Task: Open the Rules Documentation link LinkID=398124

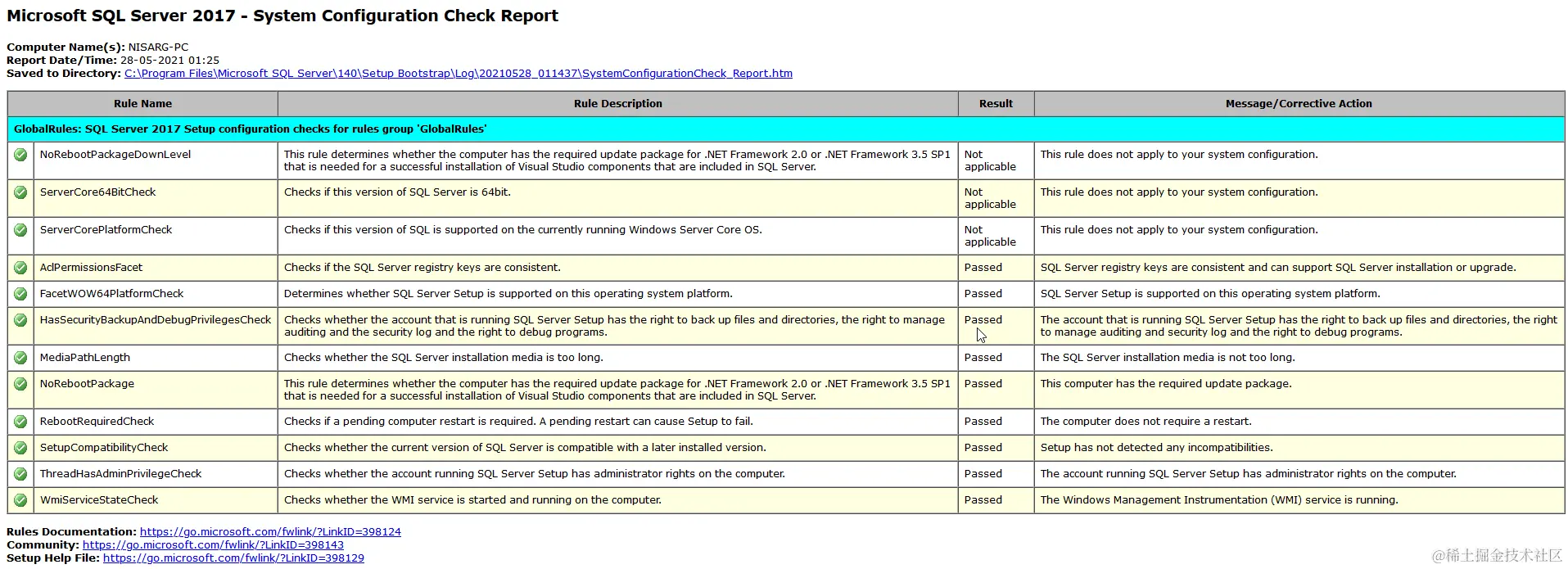Action: point(270,532)
